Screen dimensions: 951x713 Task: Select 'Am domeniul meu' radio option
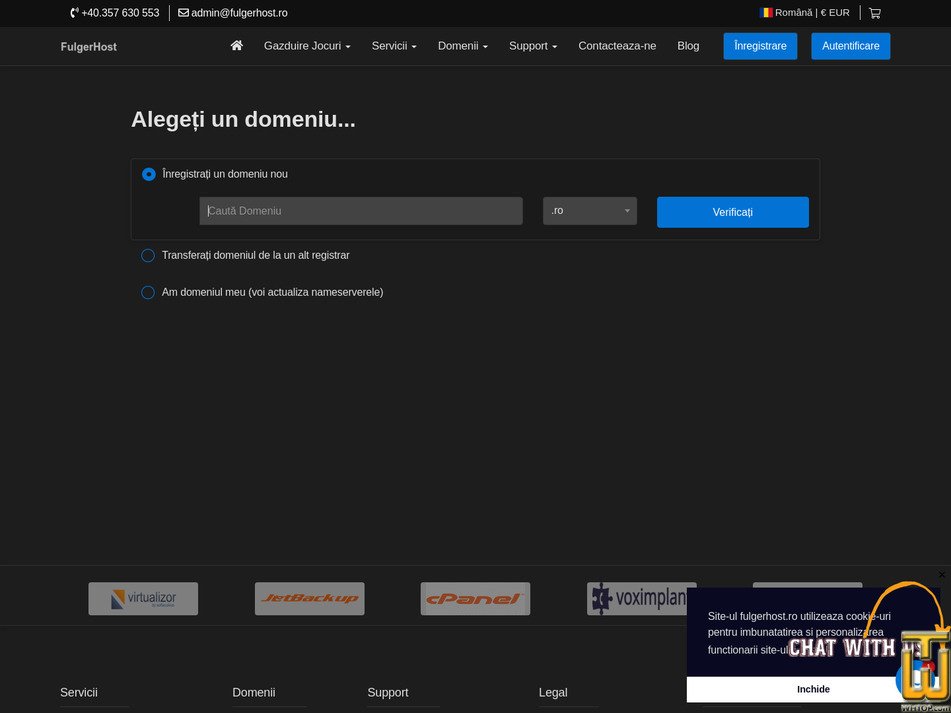pyautogui.click(x=148, y=292)
